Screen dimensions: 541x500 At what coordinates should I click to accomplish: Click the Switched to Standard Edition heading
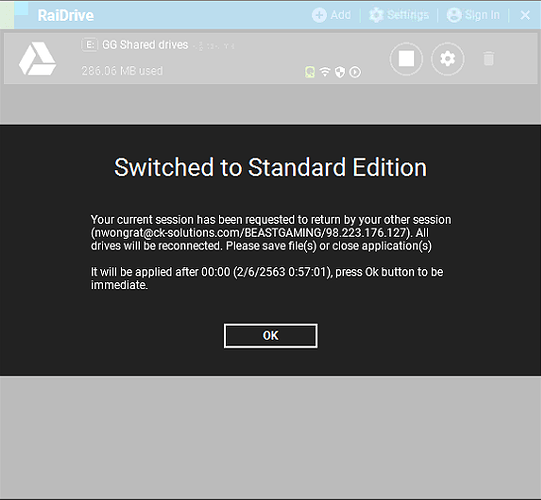pyautogui.click(x=270, y=167)
